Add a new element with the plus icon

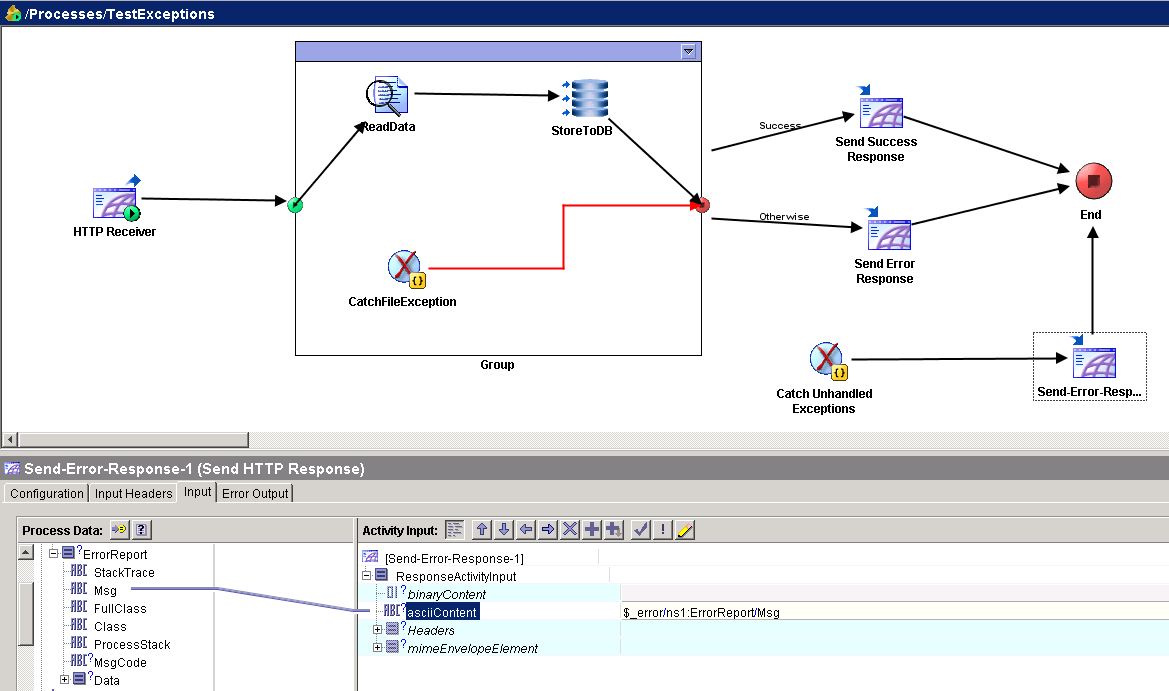click(x=590, y=529)
